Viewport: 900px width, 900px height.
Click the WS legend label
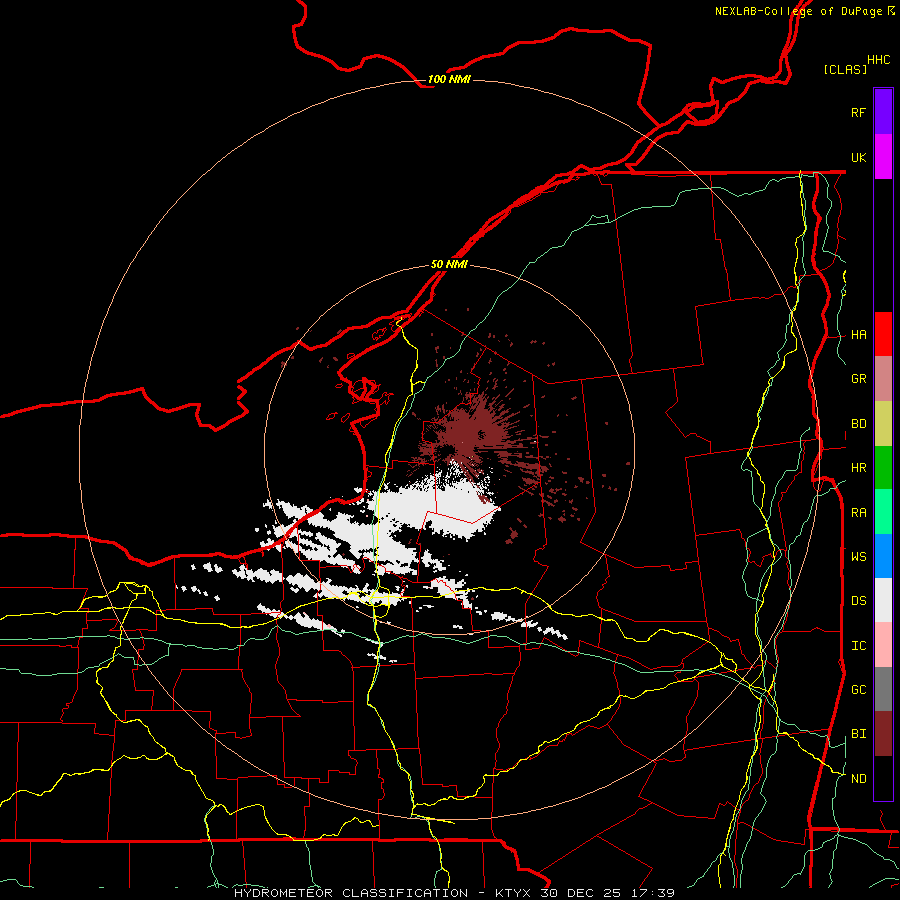click(x=858, y=556)
